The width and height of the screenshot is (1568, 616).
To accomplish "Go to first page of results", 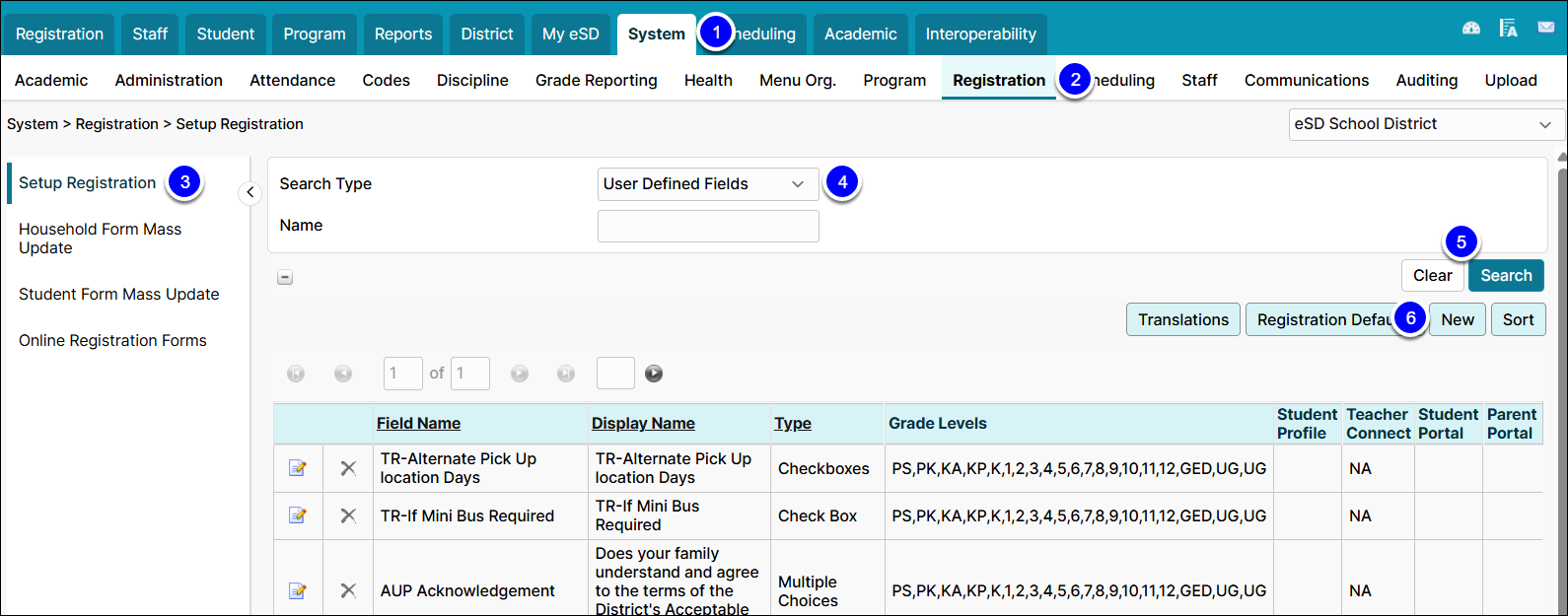I will [296, 374].
